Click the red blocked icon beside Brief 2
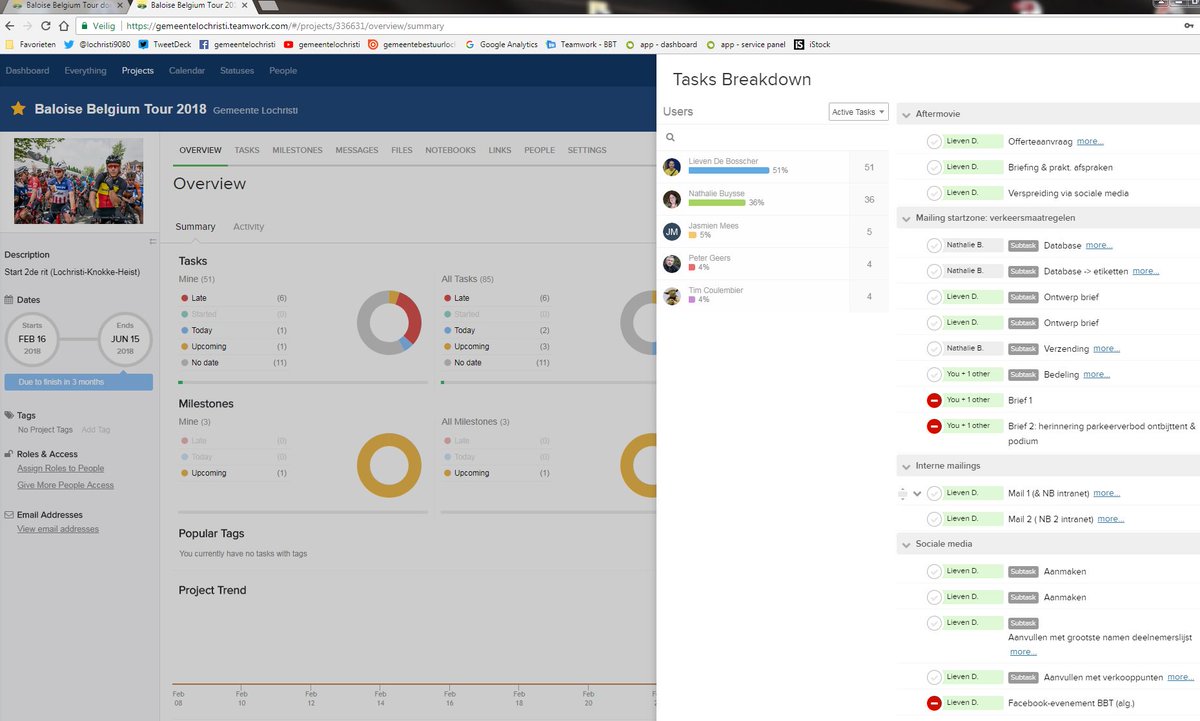The width and height of the screenshot is (1200, 721). pos(934,426)
